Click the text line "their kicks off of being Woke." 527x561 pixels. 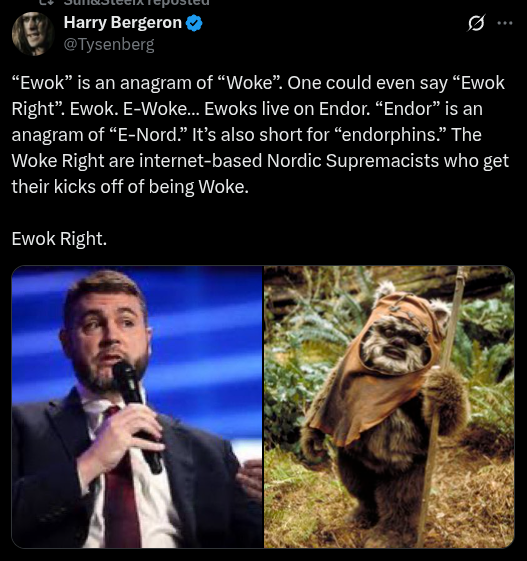[x=130, y=187]
